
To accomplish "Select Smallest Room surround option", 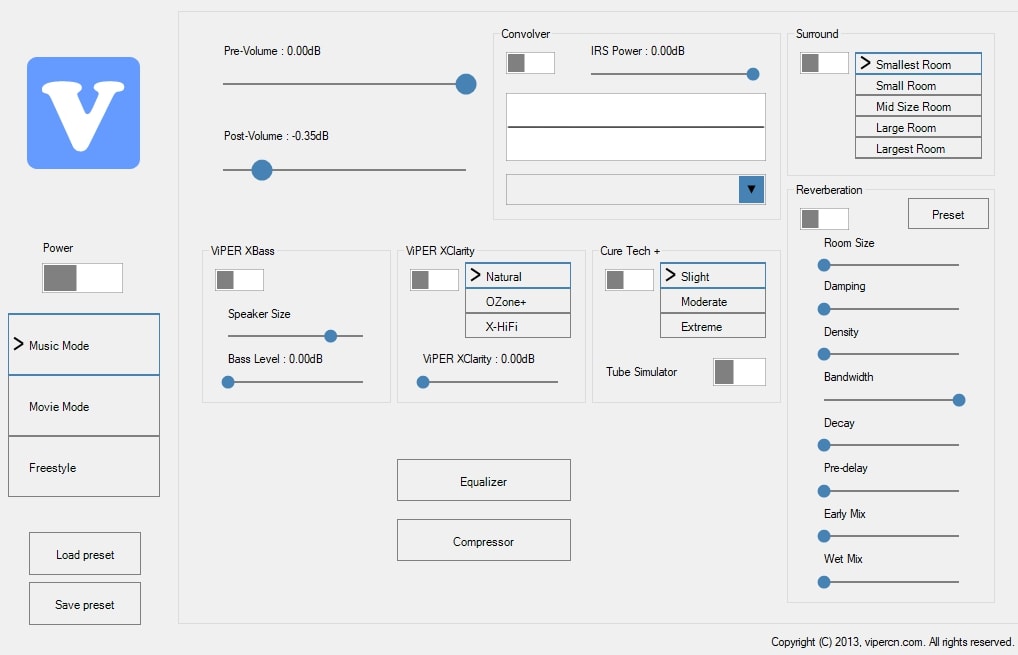I will 918,64.
